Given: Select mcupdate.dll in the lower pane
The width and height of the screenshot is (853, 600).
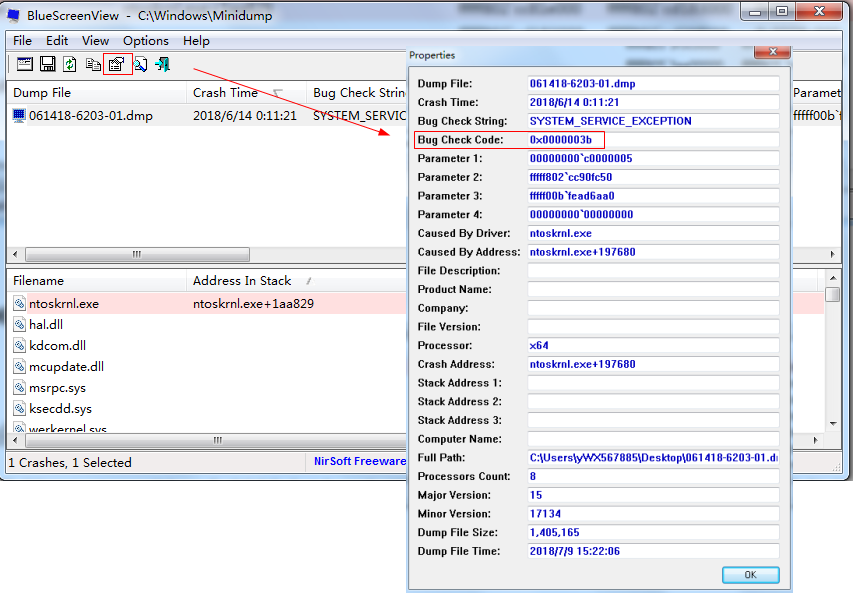Looking at the screenshot, I should (66, 367).
